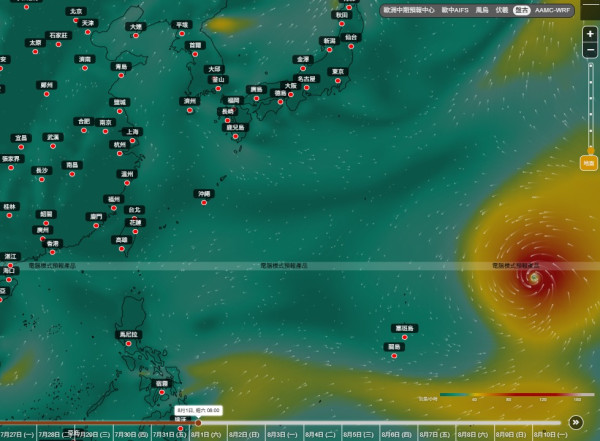
Task: Switch to the AAMC-WRF model tab
Action: [x=552, y=10]
